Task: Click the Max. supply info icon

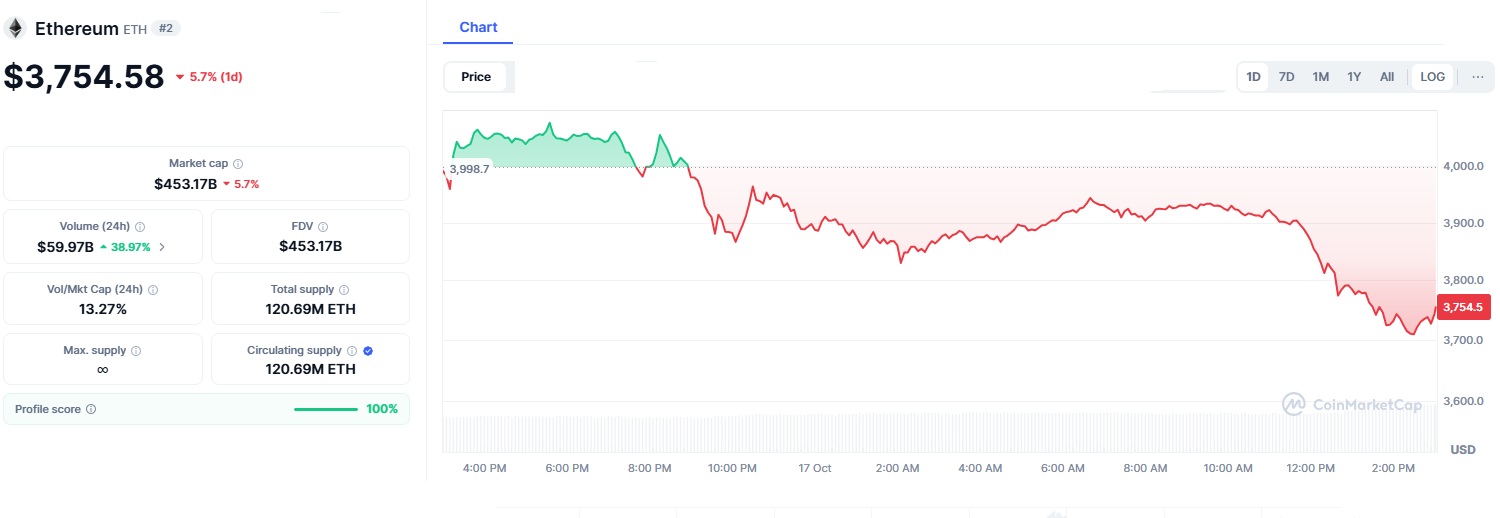Action: (136, 352)
